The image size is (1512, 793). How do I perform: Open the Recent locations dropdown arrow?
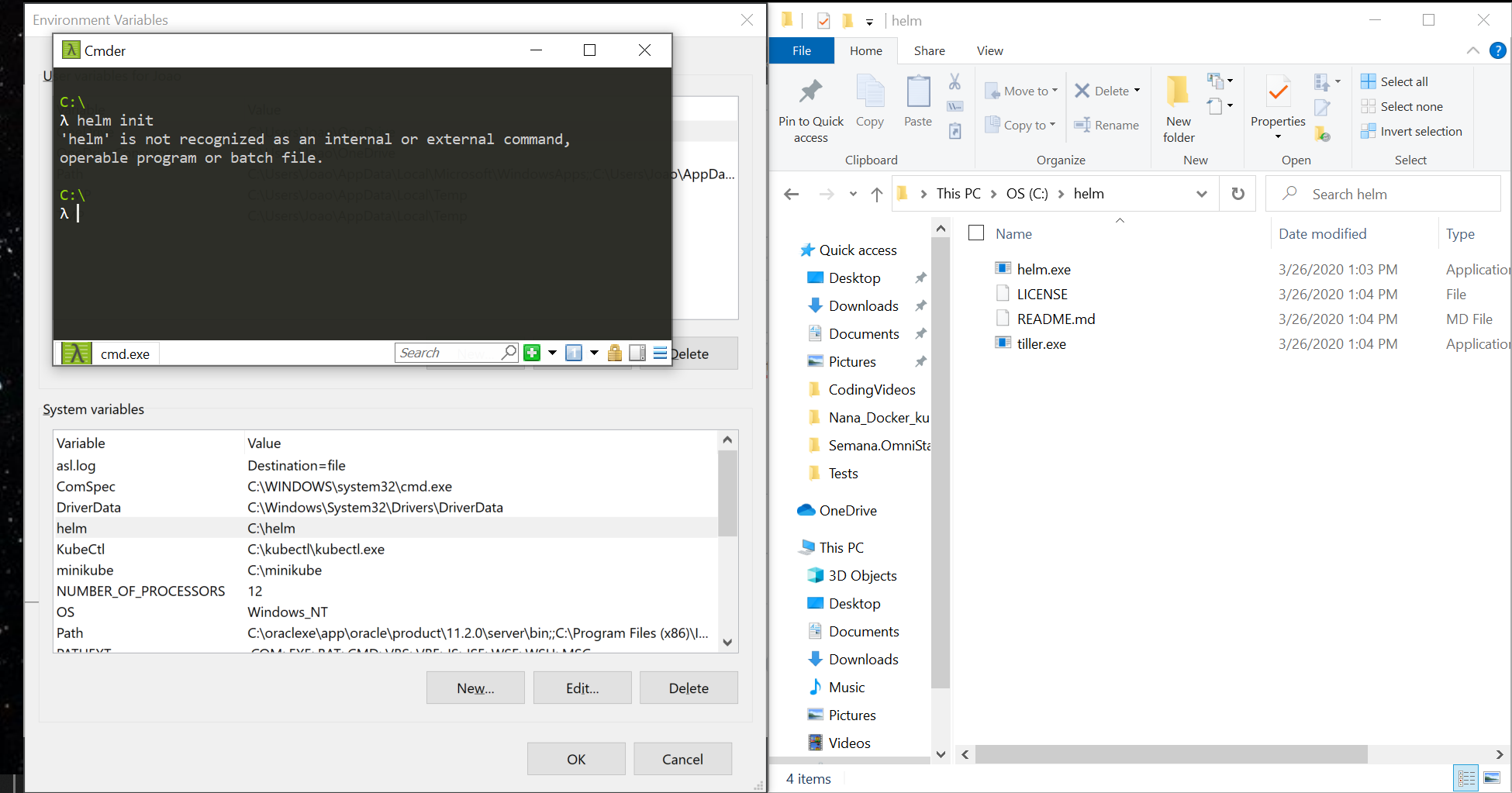point(853,194)
